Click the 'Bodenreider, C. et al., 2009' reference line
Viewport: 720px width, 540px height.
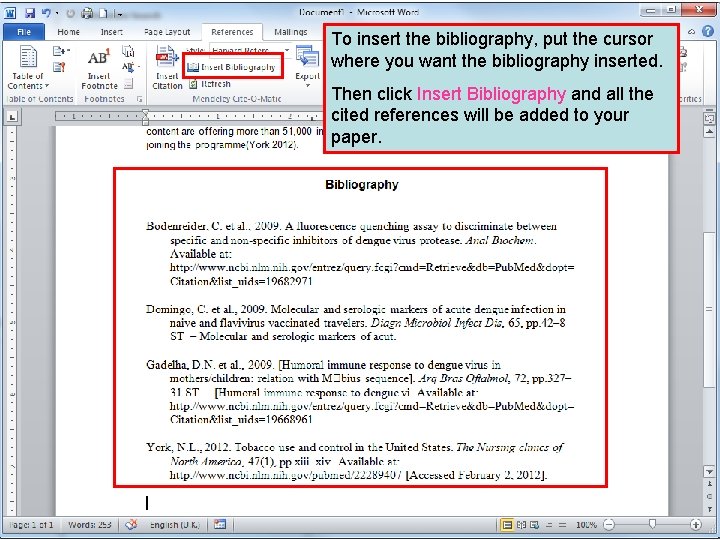click(x=351, y=226)
